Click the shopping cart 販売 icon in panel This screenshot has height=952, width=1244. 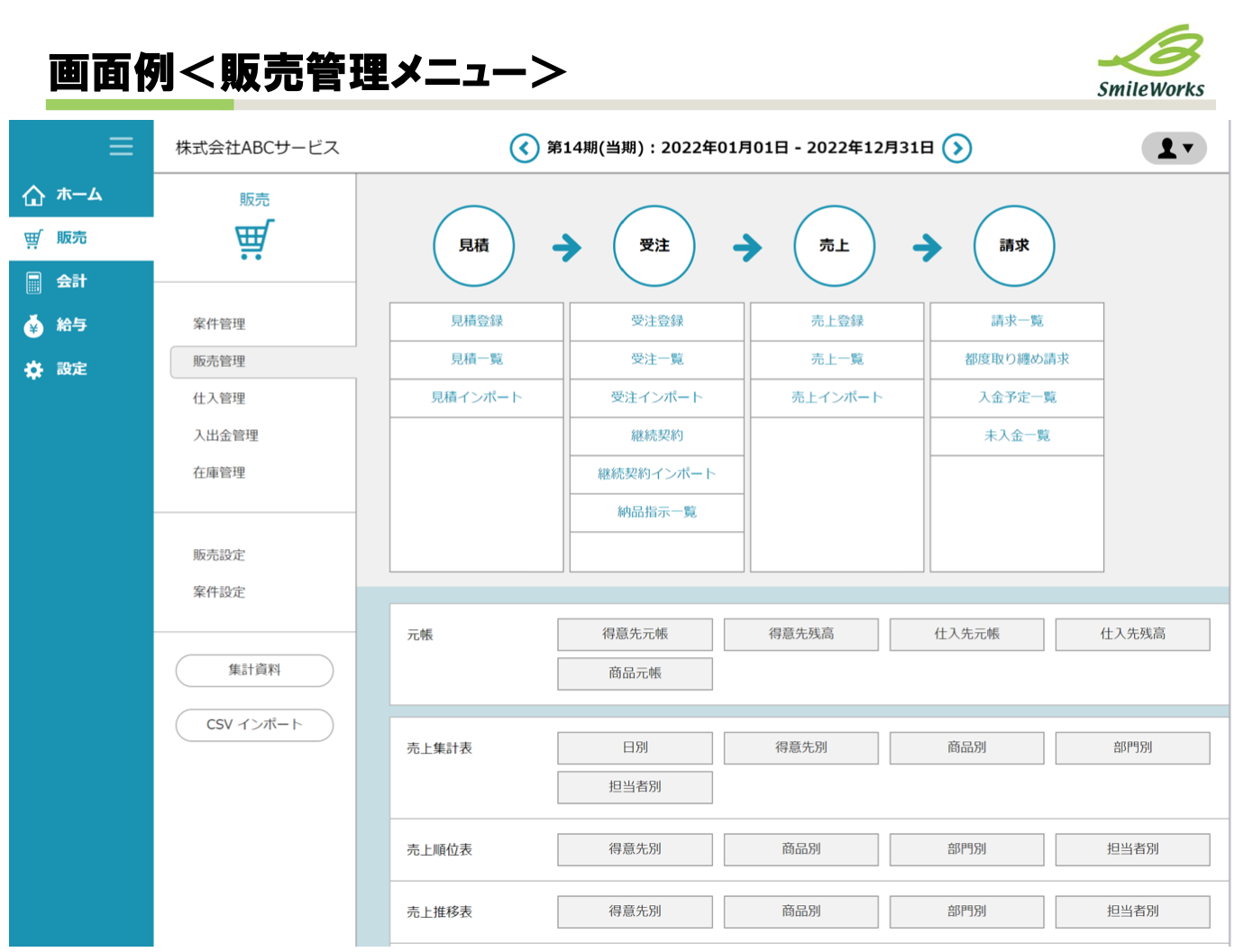click(x=254, y=240)
